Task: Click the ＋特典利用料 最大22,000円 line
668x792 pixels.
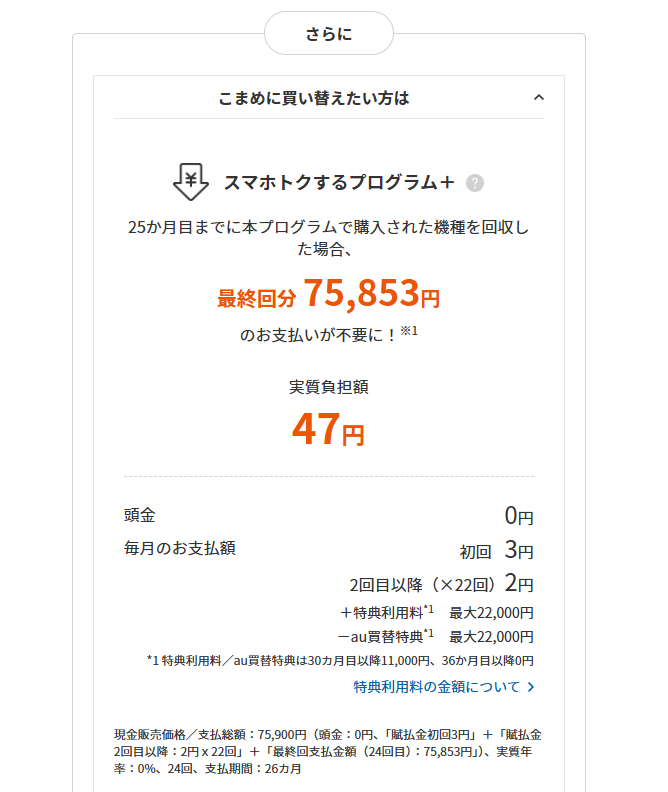Action: [436, 613]
